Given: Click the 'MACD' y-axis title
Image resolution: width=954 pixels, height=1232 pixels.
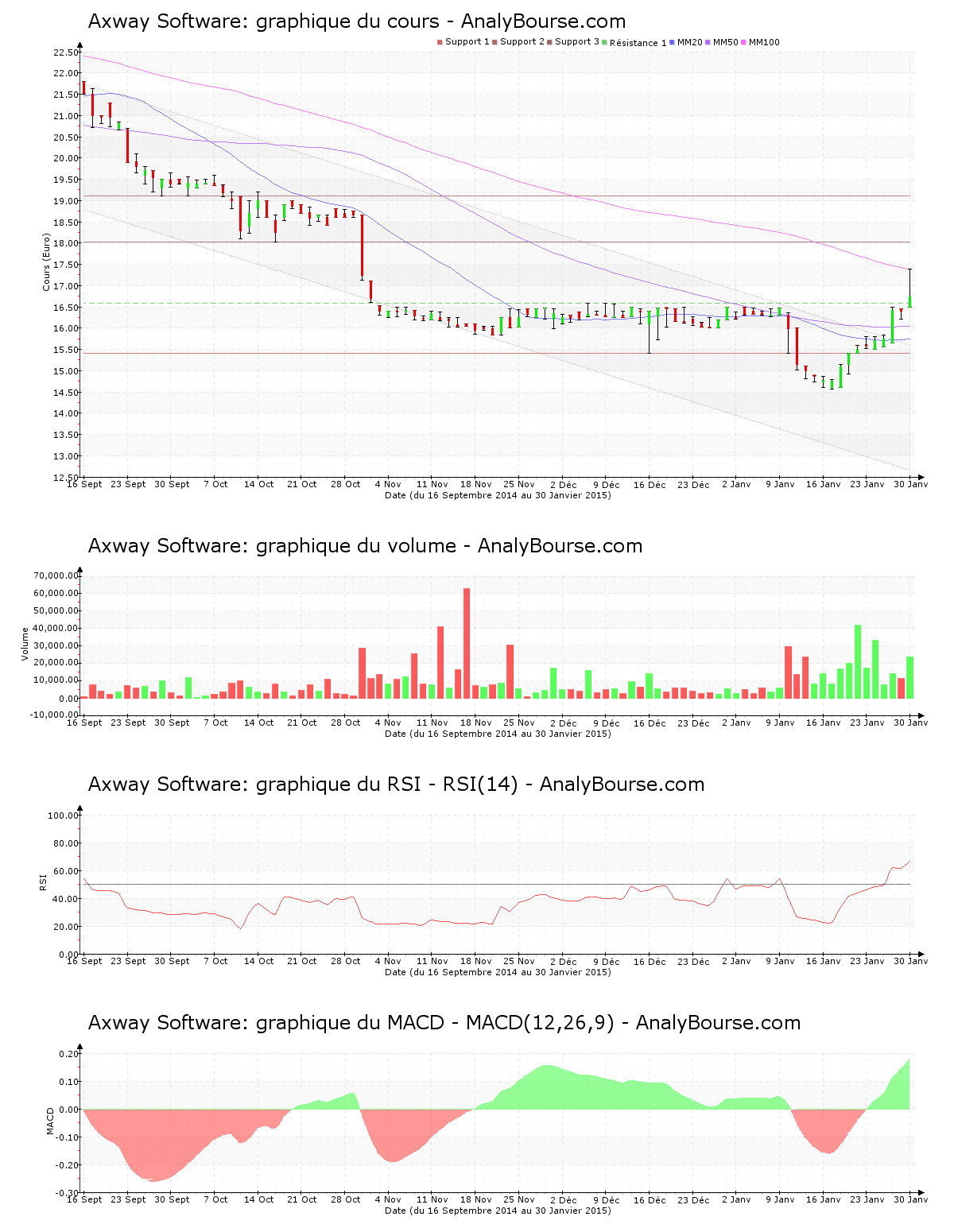Looking at the screenshot, I should [50, 1121].
